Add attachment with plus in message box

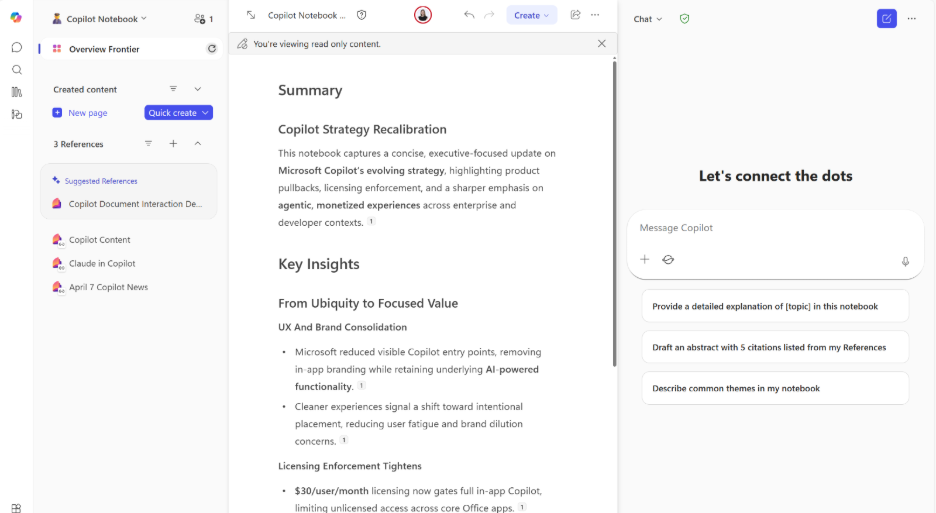click(645, 259)
